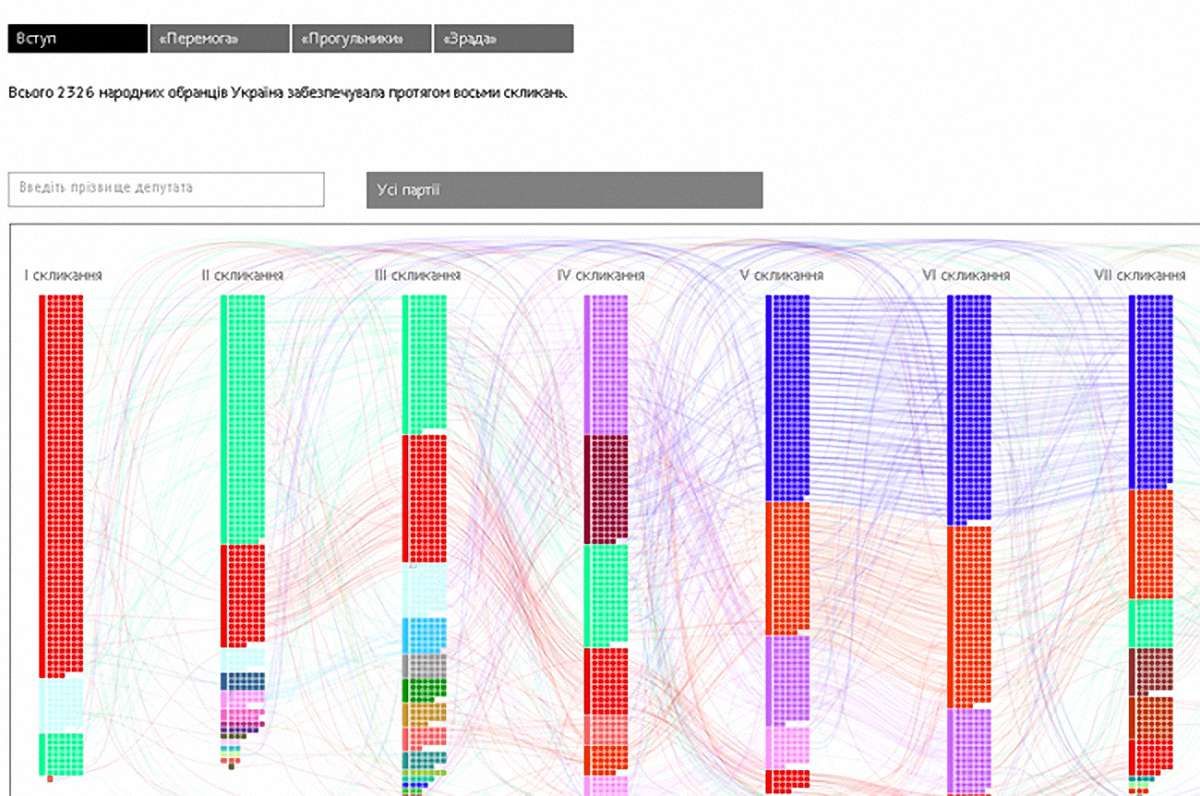1200x796 pixels.
Task: Focus the deputy surname search field
Action: [166, 189]
